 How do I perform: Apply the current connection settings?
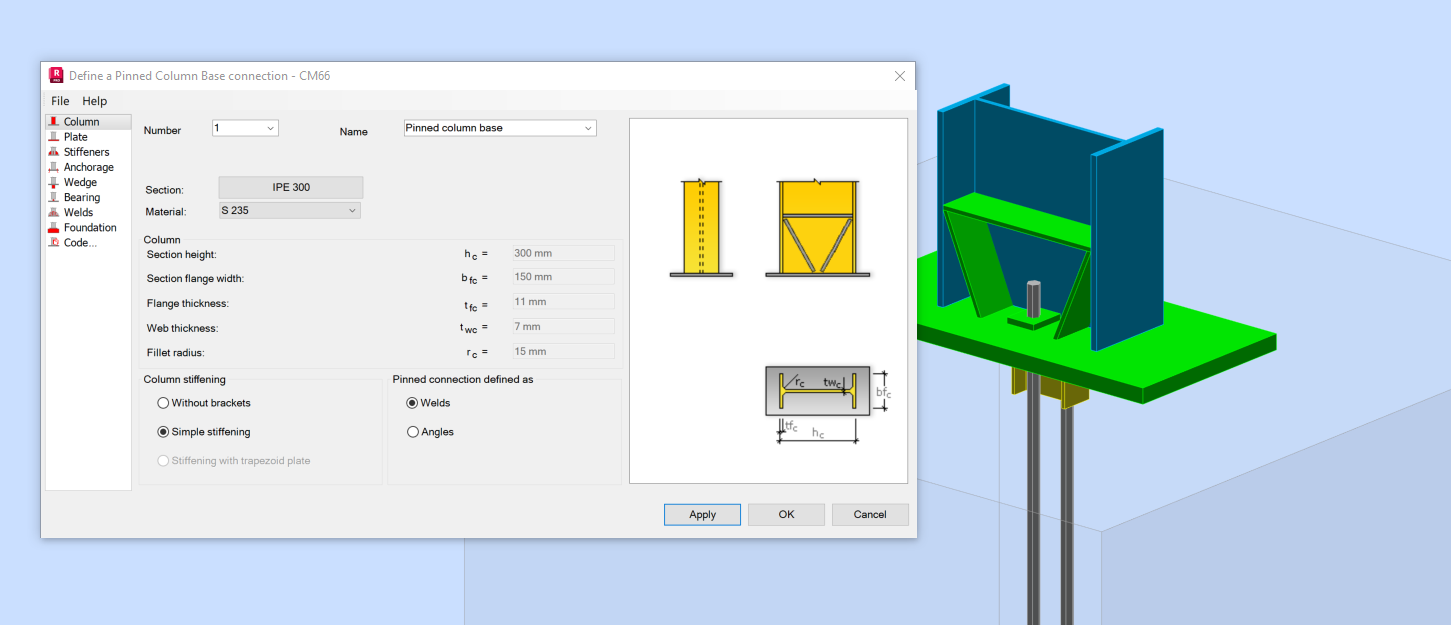702,514
